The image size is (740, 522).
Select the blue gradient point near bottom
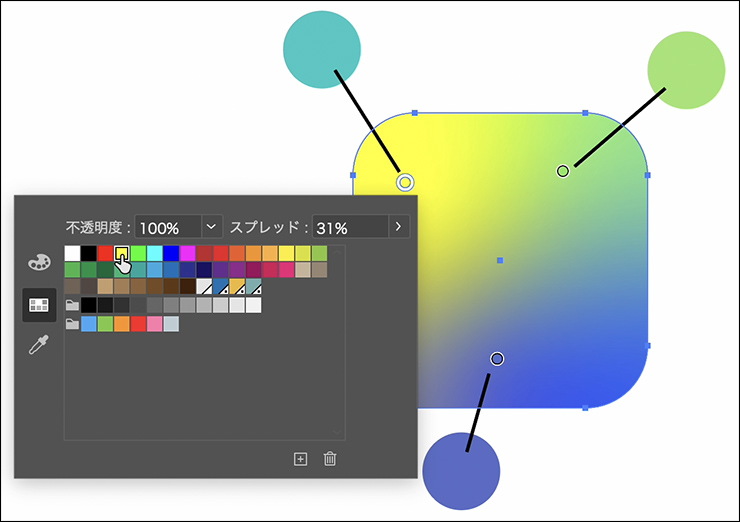click(x=497, y=359)
